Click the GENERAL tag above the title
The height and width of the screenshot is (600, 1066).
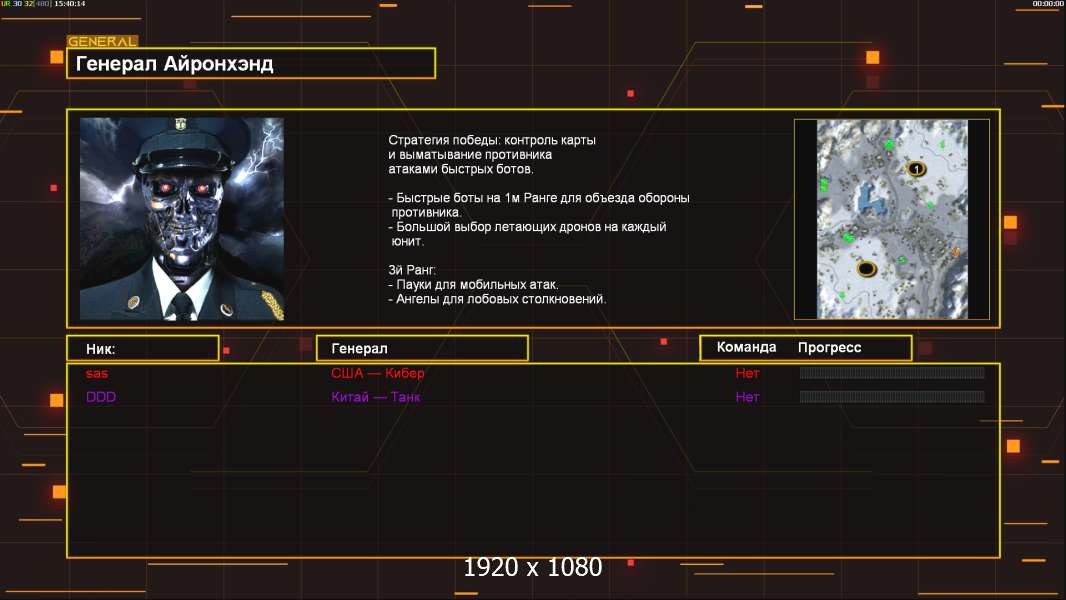click(x=102, y=41)
